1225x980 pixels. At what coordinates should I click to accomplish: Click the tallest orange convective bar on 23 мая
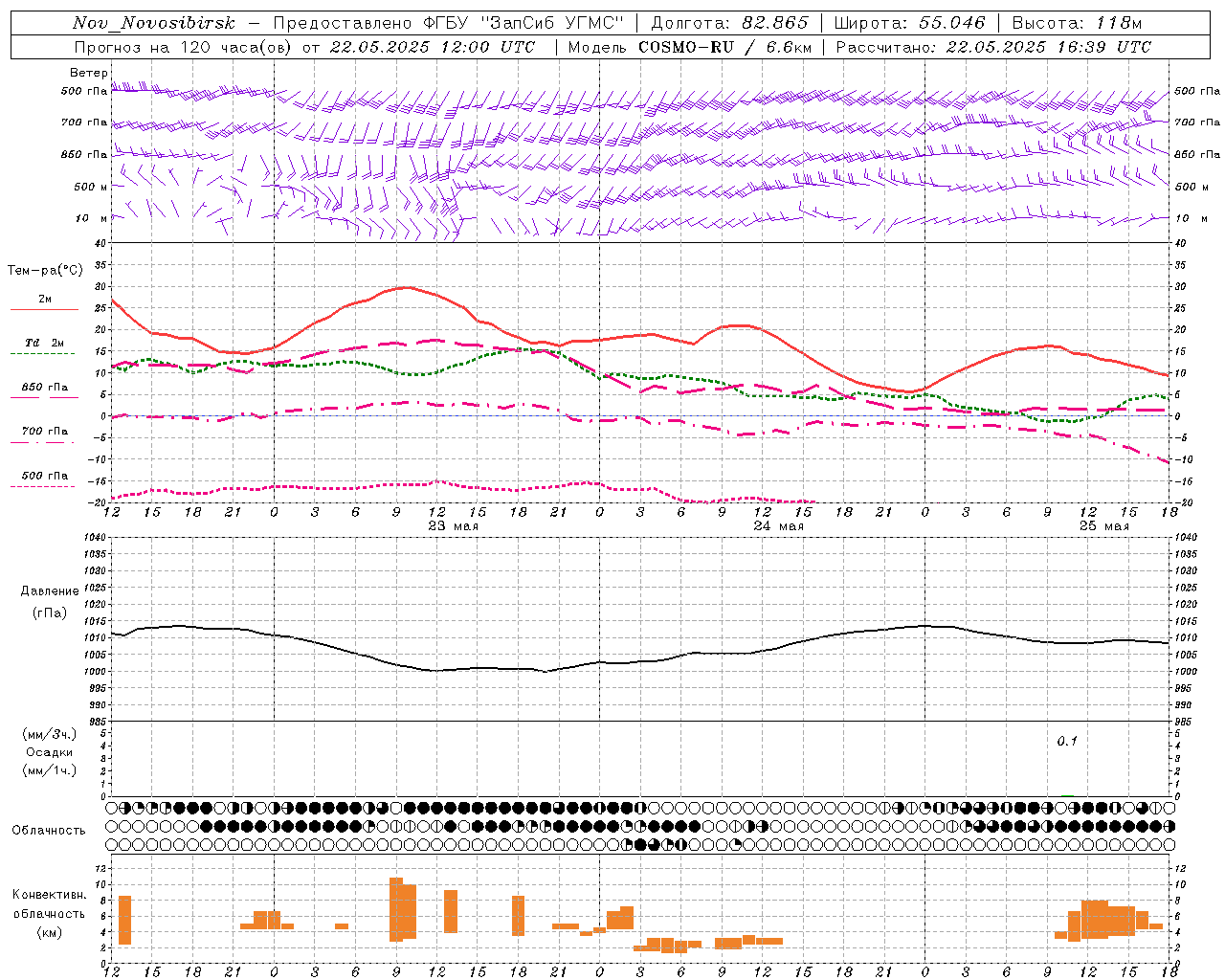pyautogui.click(x=396, y=909)
